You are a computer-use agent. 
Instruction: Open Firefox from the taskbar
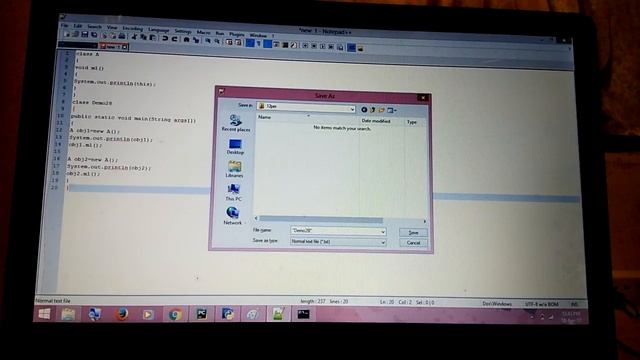pos(121,314)
